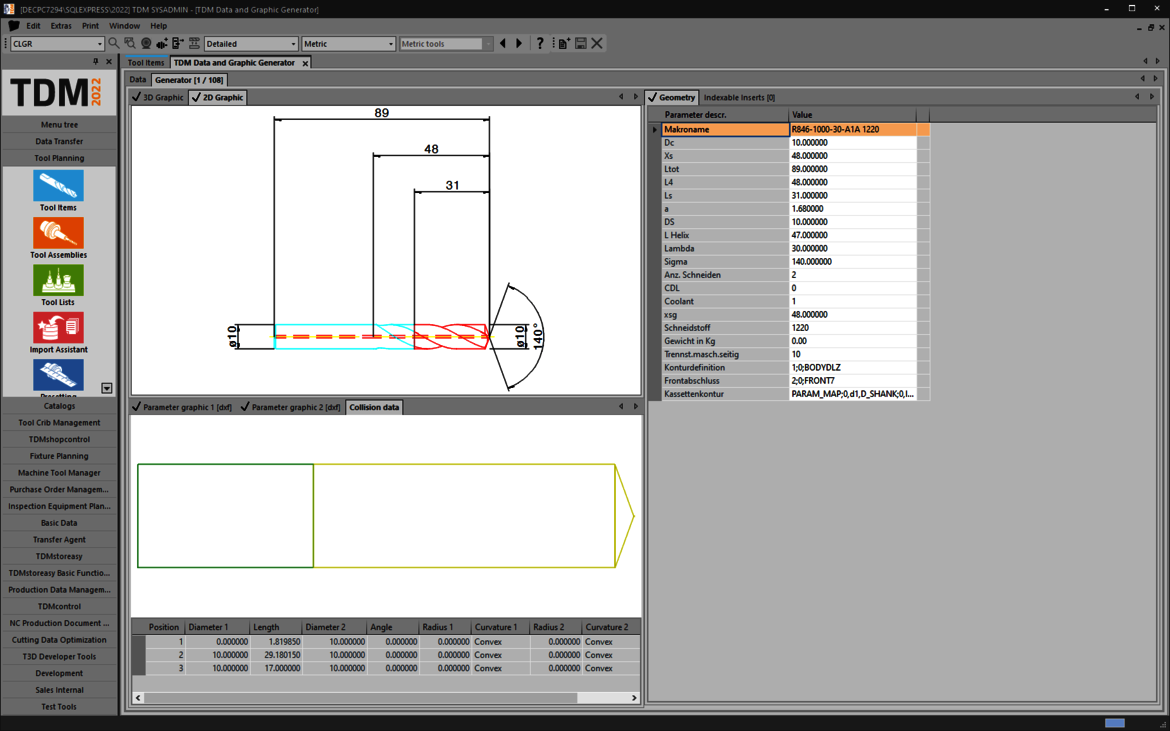The image size is (1170, 731).
Task: Open the Cutting Data Optimization section
Action: click(59, 639)
